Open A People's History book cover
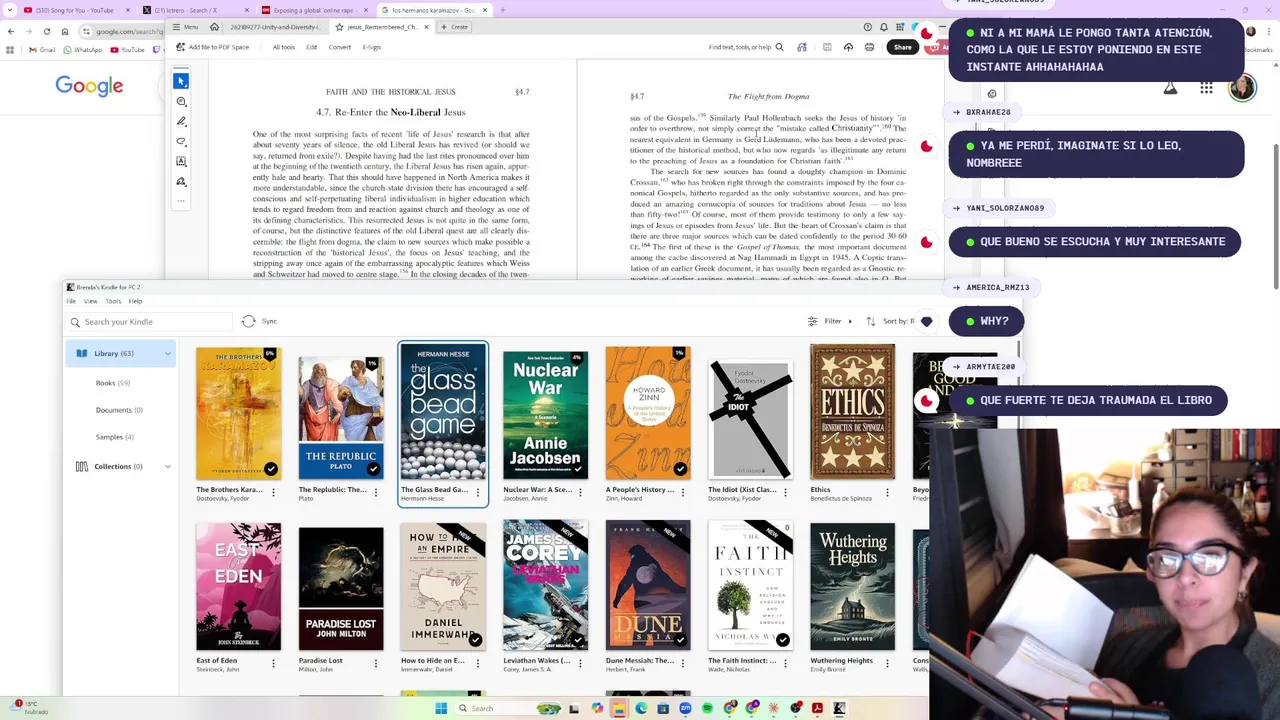1280x720 pixels. (648, 413)
